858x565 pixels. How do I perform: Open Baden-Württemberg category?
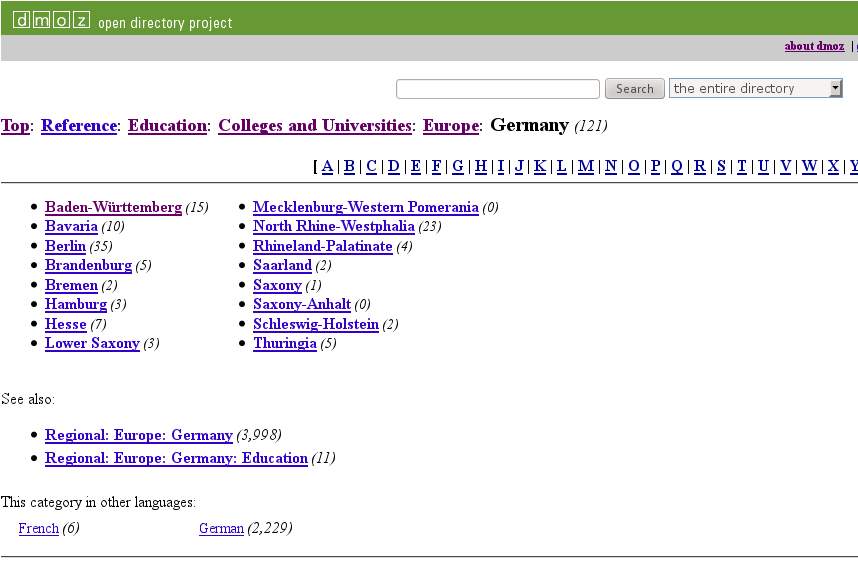click(113, 207)
